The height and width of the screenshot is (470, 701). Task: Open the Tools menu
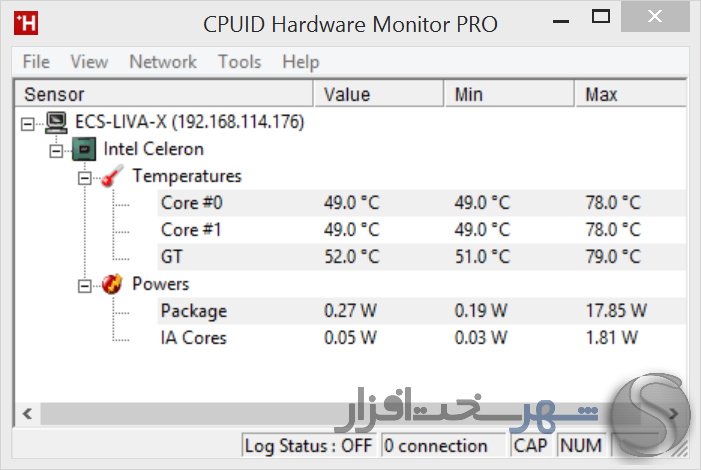point(240,62)
